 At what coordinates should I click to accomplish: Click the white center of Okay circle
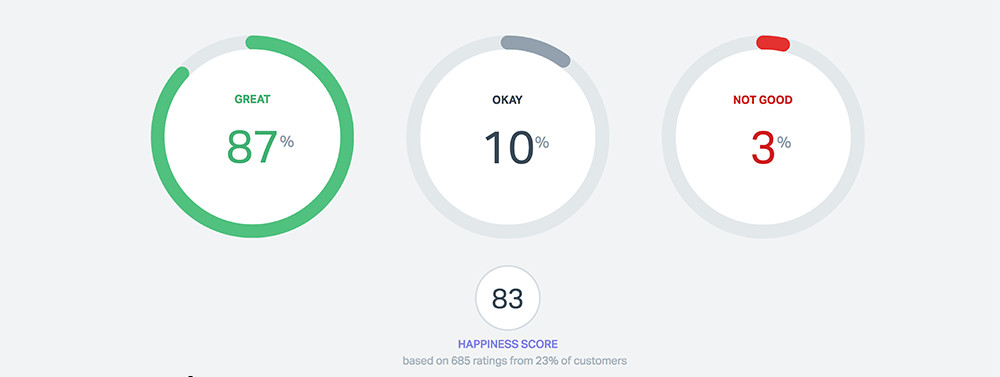tap(508, 191)
